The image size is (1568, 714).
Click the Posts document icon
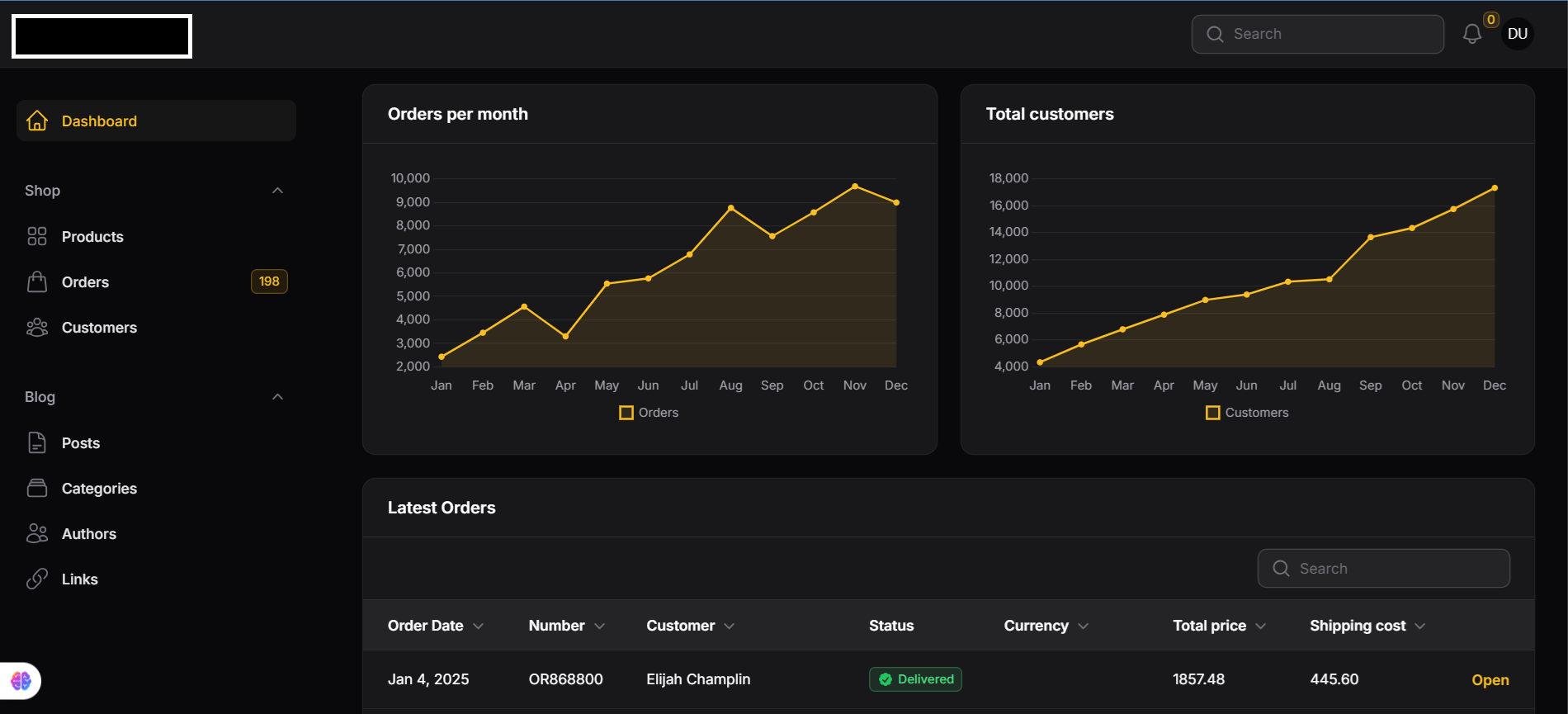click(x=37, y=443)
